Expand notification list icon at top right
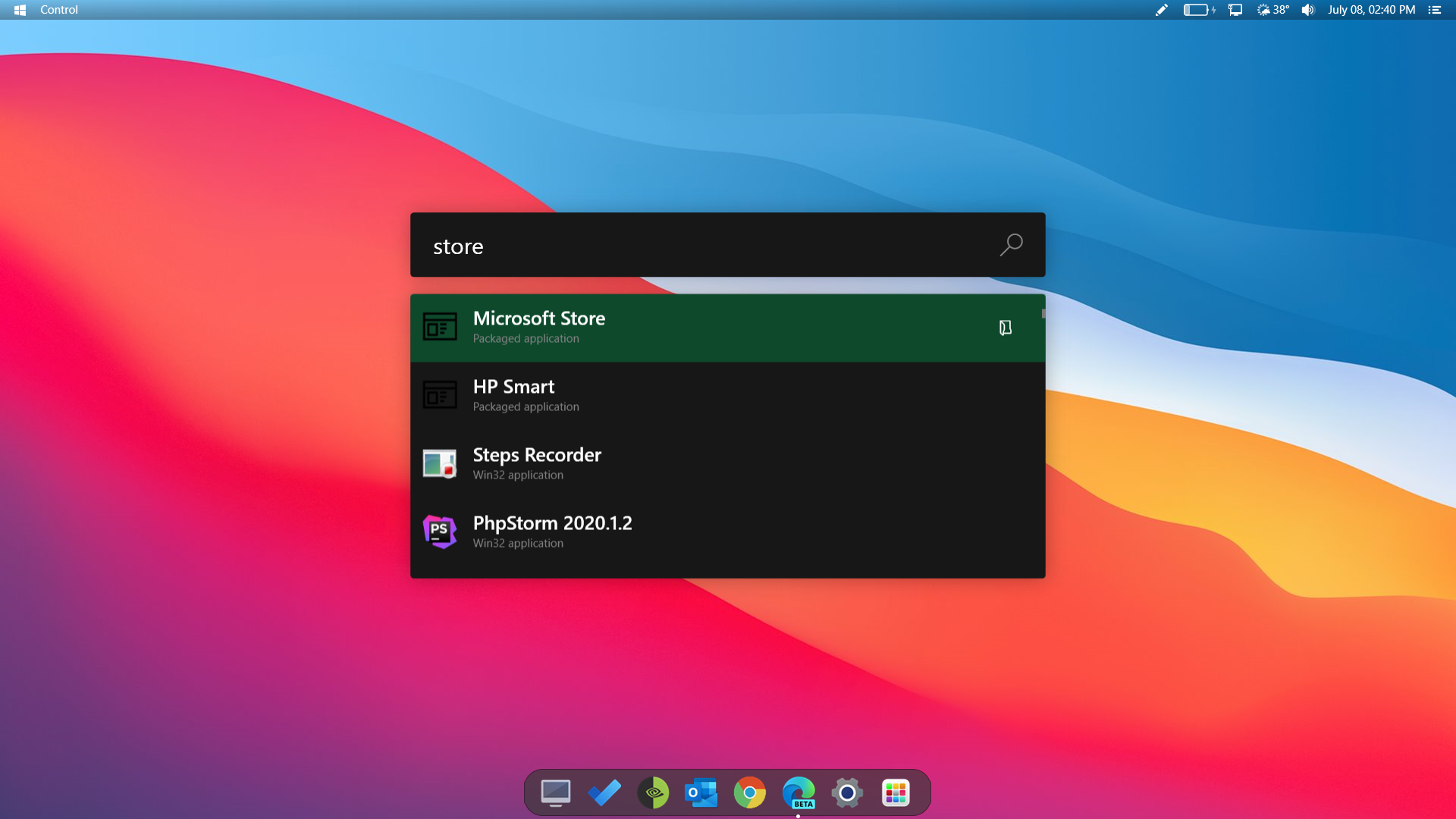The image size is (1456, 819). [1434, 10]
